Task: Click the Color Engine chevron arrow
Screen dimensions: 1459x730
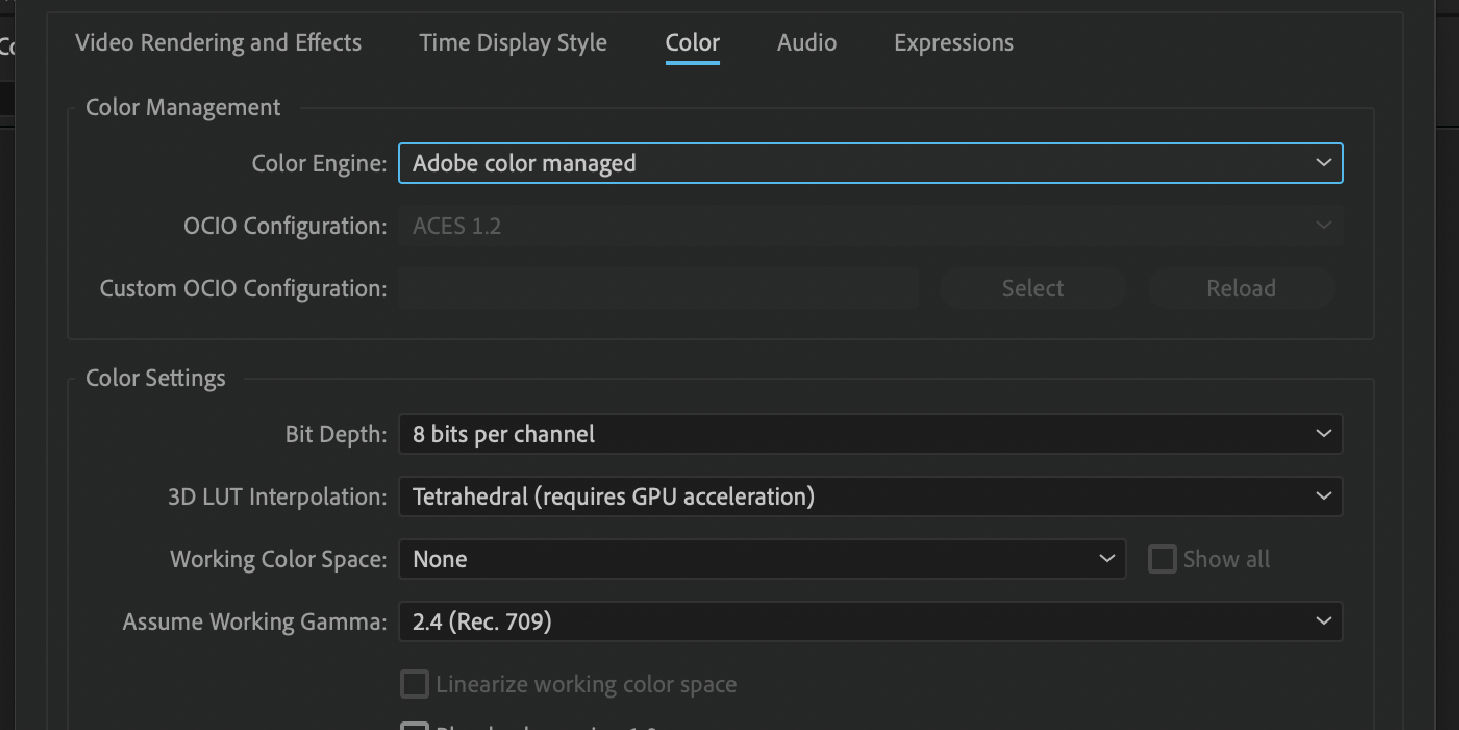Action: [x=1323, y=163]
